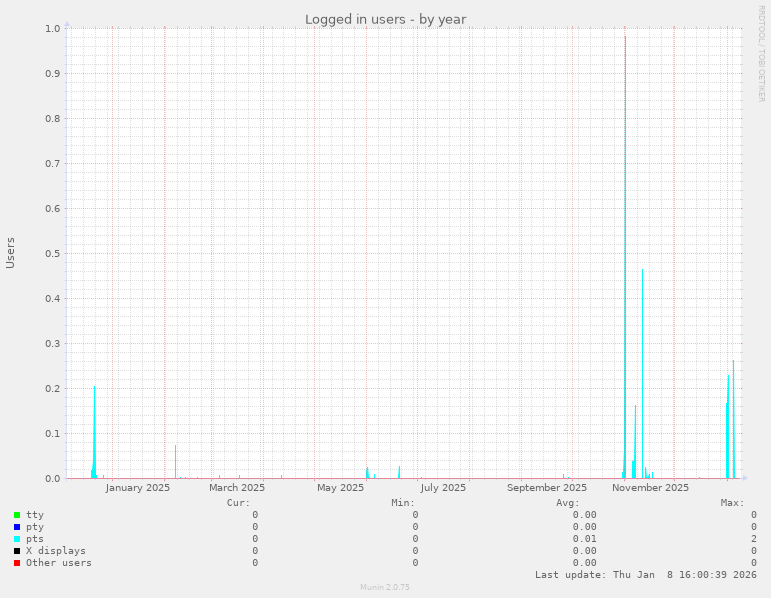Select the 'Users' y-axis label
Viewport: 771px width, 598px height.
coord(11,252)
